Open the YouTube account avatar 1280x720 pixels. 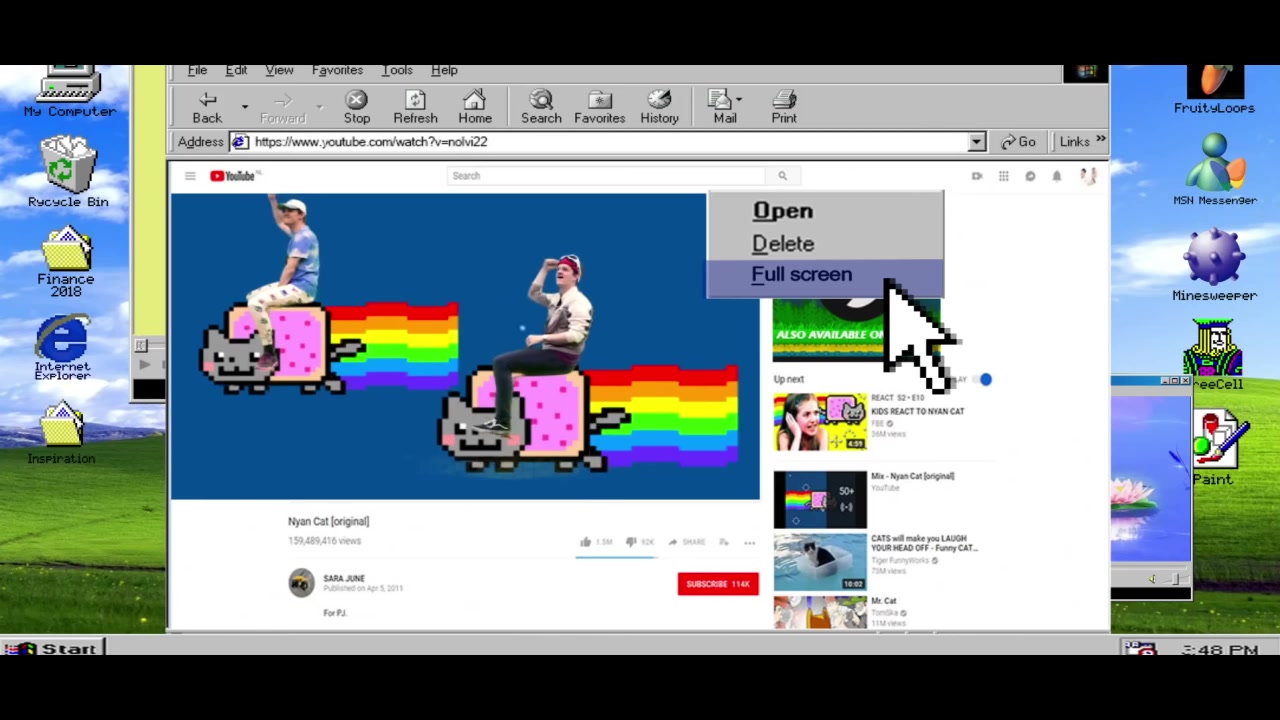(x=1088, y=176)
